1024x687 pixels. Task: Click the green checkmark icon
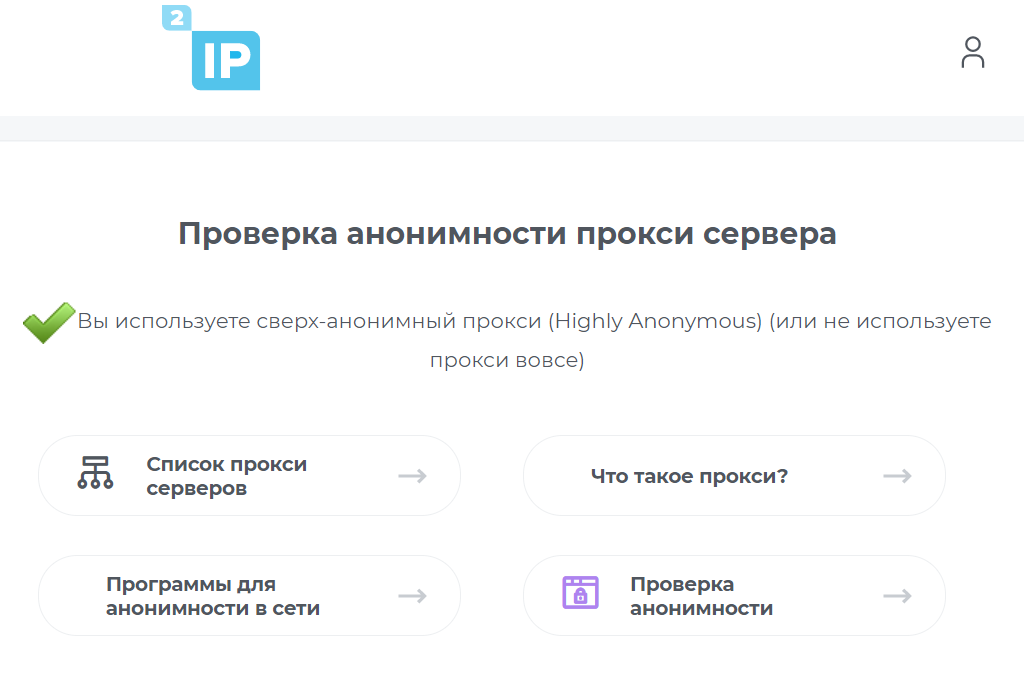[x=48, y=323]
